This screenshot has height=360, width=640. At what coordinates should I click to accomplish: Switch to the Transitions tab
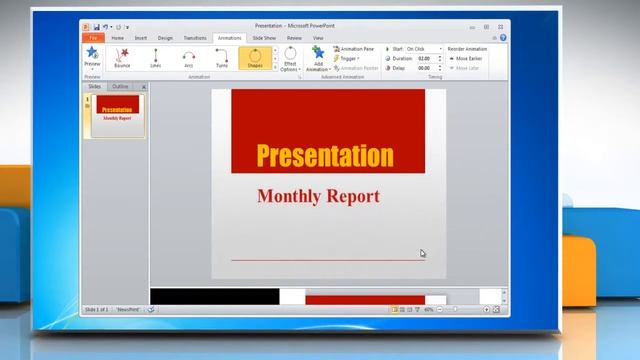(x=195, y=38)
